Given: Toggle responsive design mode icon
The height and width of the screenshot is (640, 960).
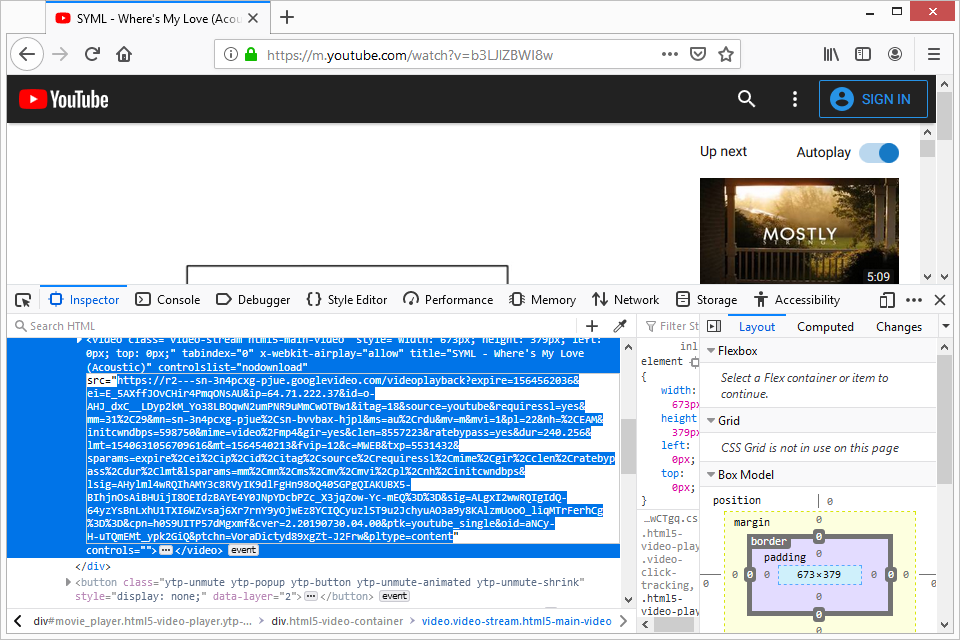Looking at the screenshot, I should (x=886, y=299).
